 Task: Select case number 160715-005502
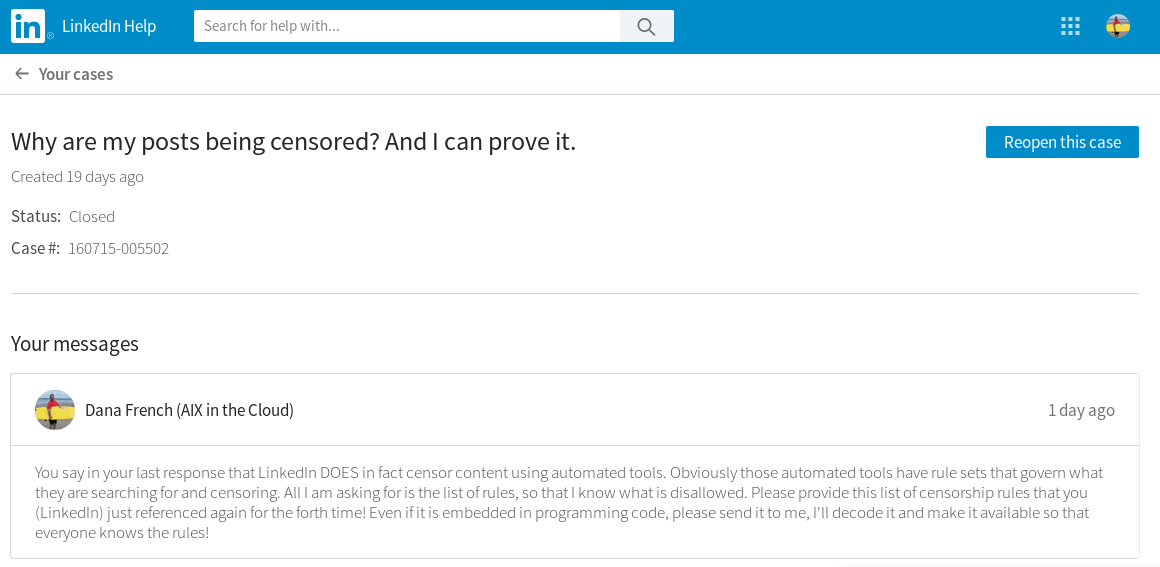(118, 249)
